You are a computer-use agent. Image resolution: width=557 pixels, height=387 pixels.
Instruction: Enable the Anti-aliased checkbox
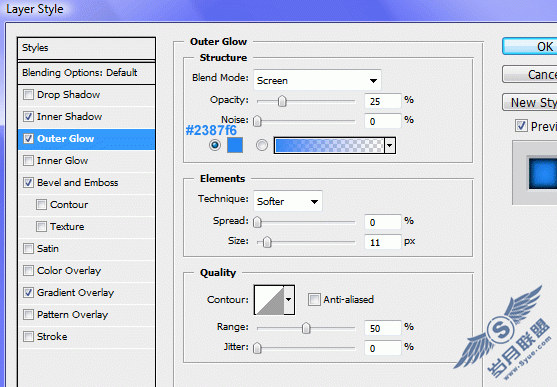point(314,300)
